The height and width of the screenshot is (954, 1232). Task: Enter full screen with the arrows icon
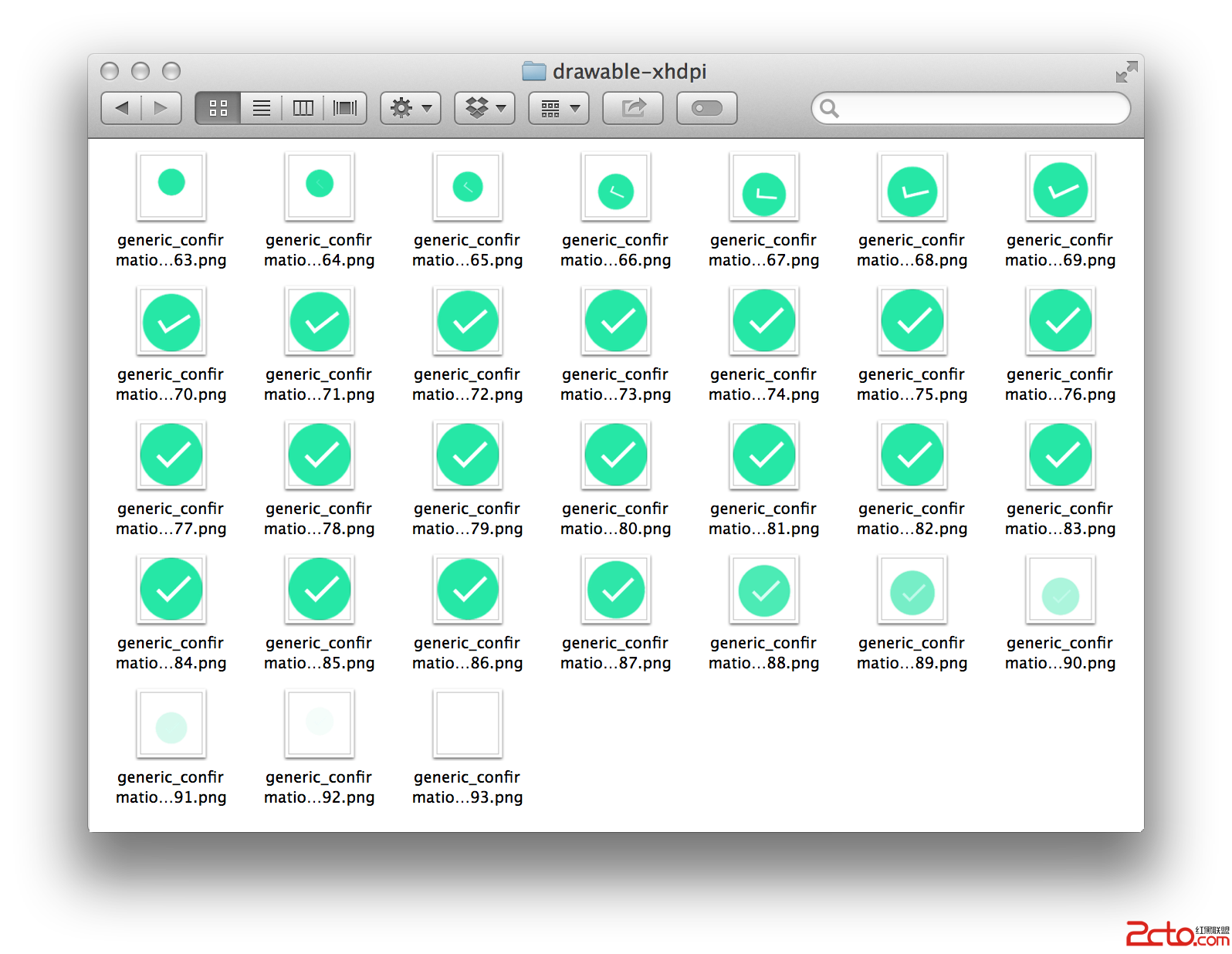(1126, 72)
